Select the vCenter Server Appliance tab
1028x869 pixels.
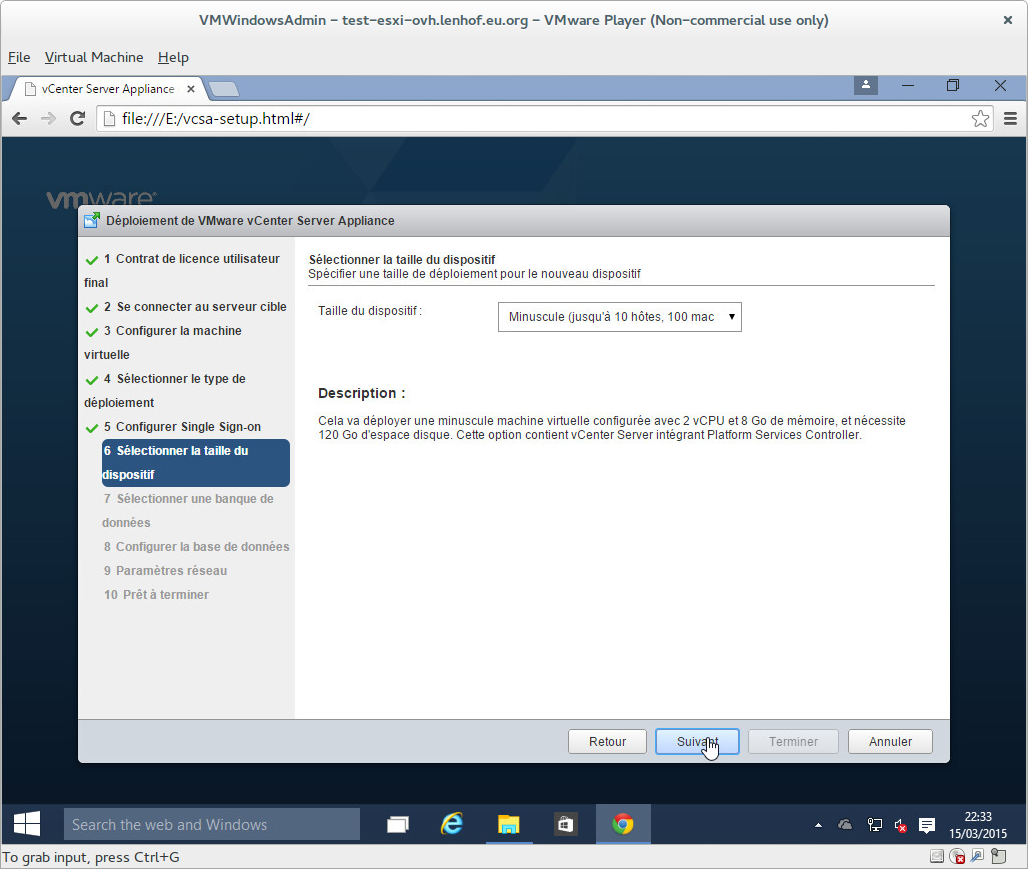(108, 89)
